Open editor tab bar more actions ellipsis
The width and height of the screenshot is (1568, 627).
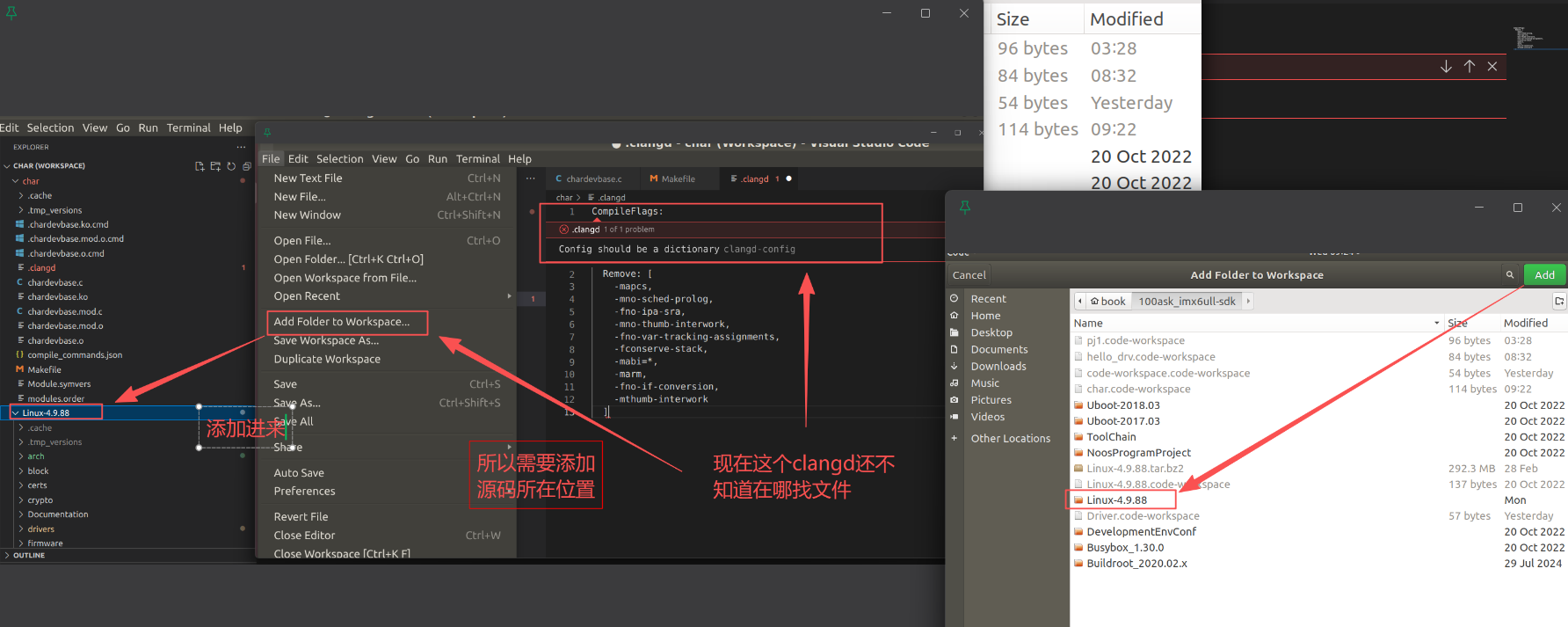(x=531, y=179)
